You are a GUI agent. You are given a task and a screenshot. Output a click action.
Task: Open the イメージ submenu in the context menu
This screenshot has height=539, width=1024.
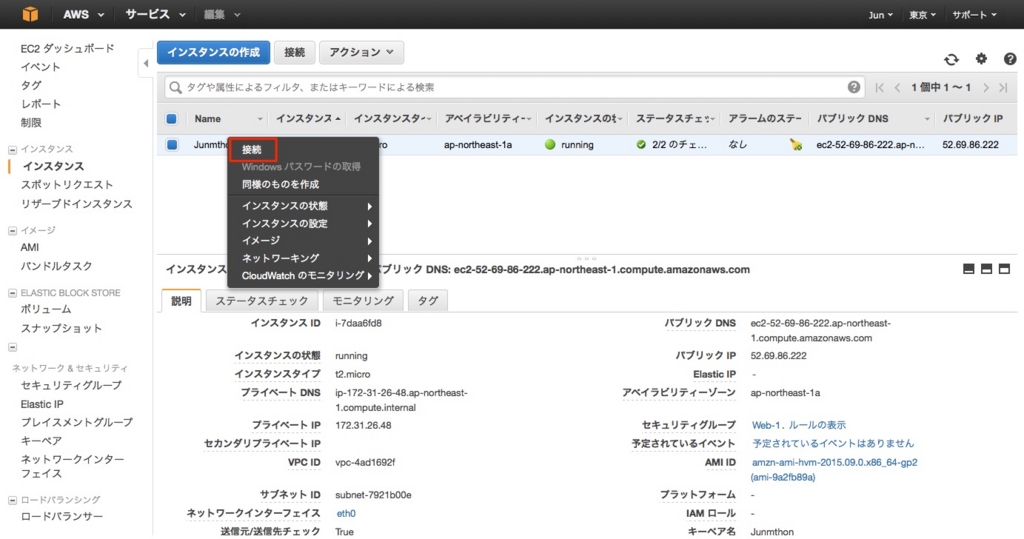point(303,240)
